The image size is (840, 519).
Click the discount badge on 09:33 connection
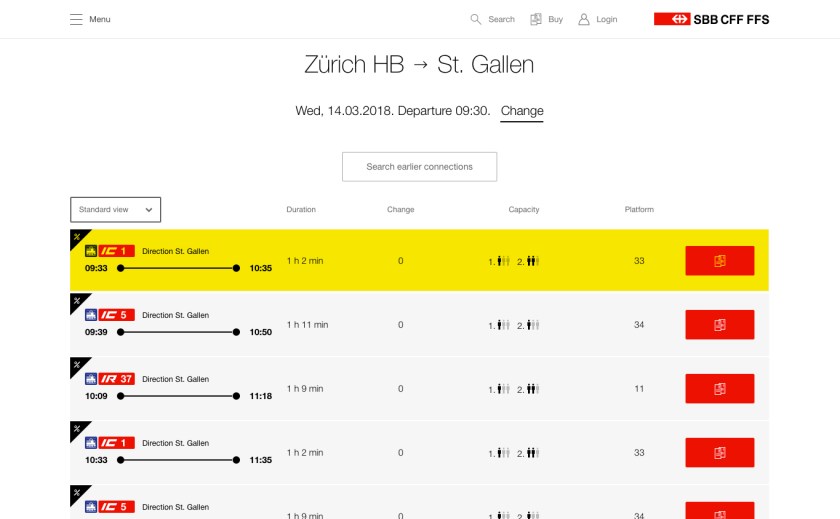coord(77,237)
